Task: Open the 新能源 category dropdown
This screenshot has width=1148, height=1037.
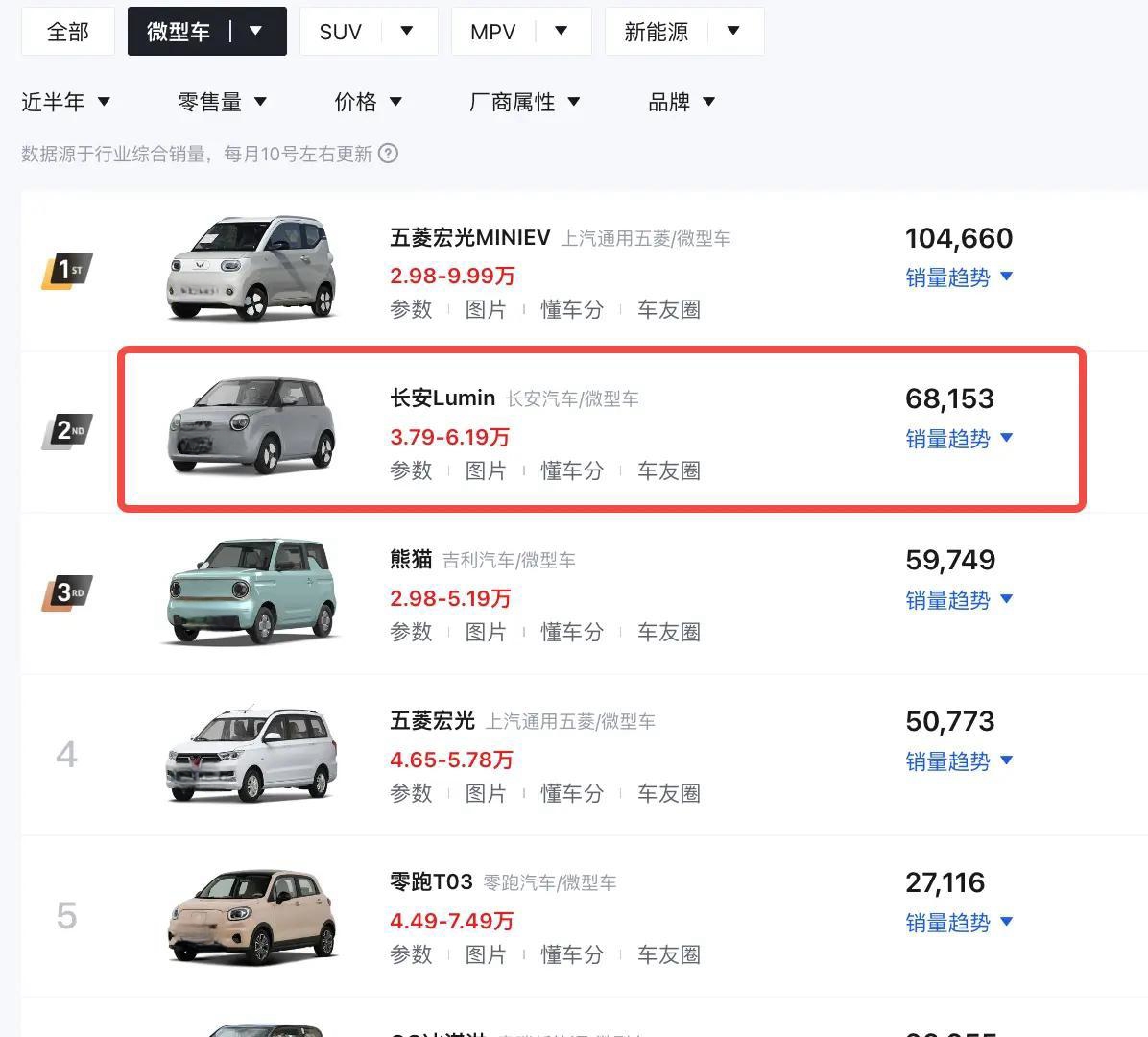Action: (684, 32)
